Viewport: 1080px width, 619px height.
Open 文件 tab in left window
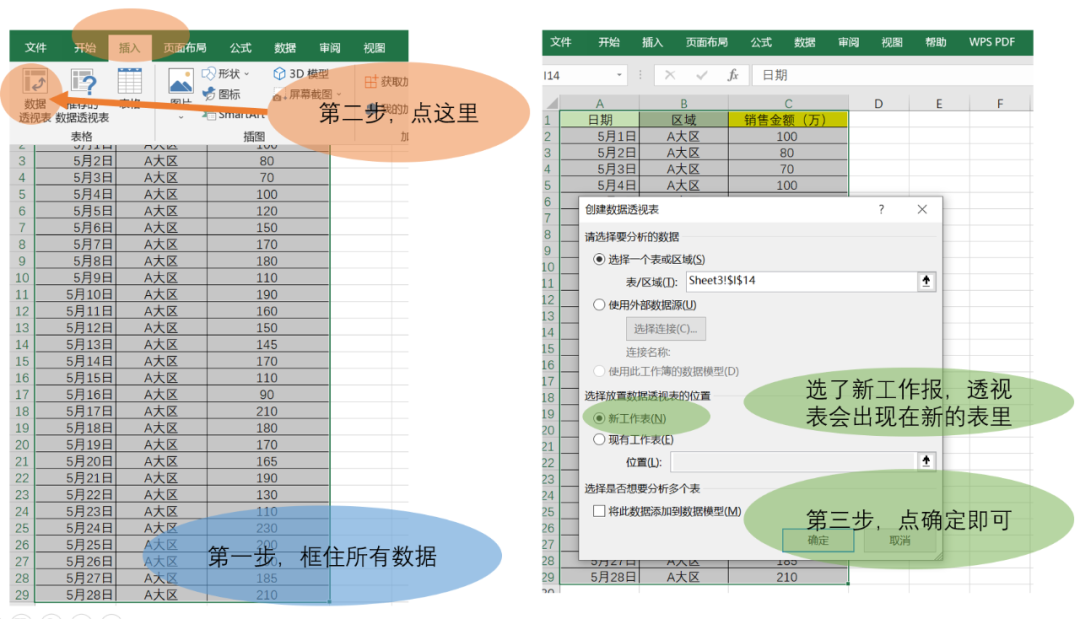tap(35, 48)
